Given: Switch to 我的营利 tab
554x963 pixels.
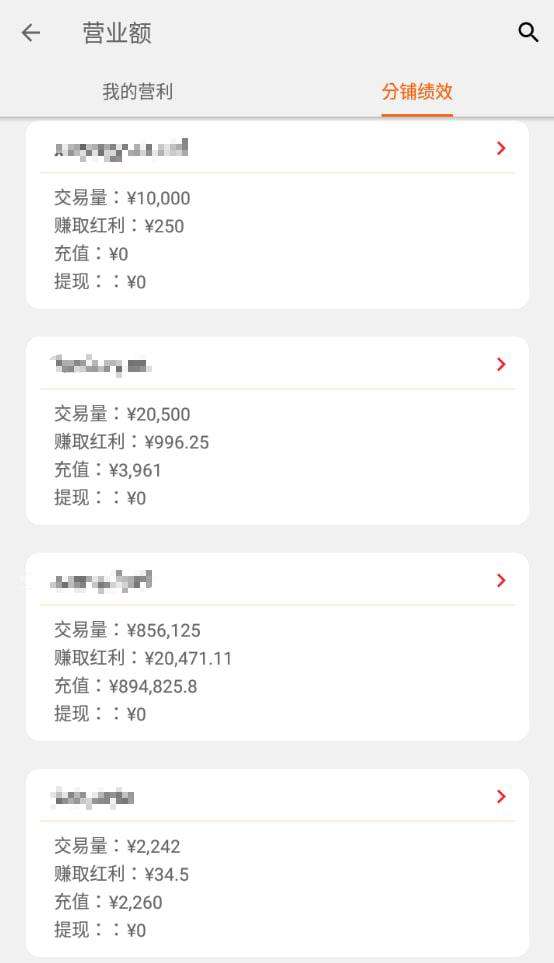Looking at the screenshot, I should [x=138, y=92].
